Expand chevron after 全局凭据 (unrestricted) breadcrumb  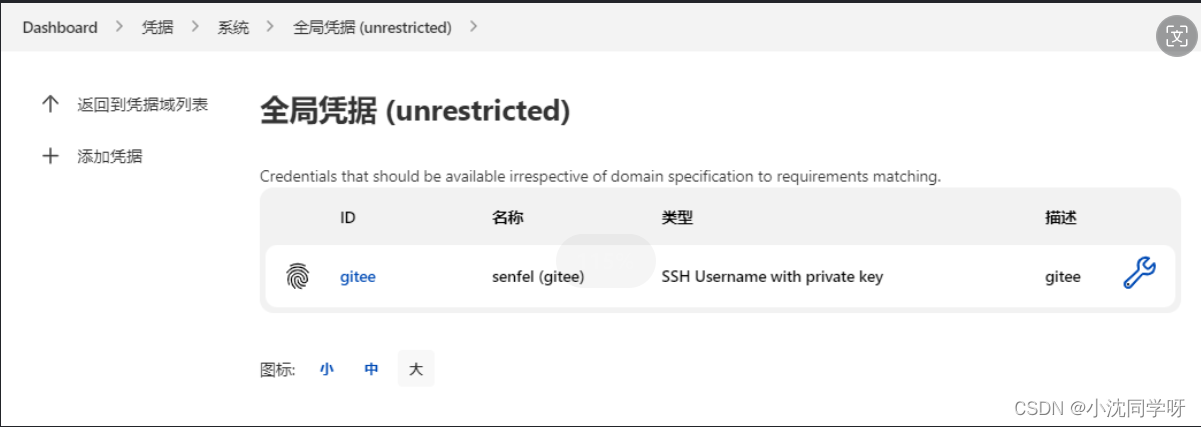coord(474,28)
